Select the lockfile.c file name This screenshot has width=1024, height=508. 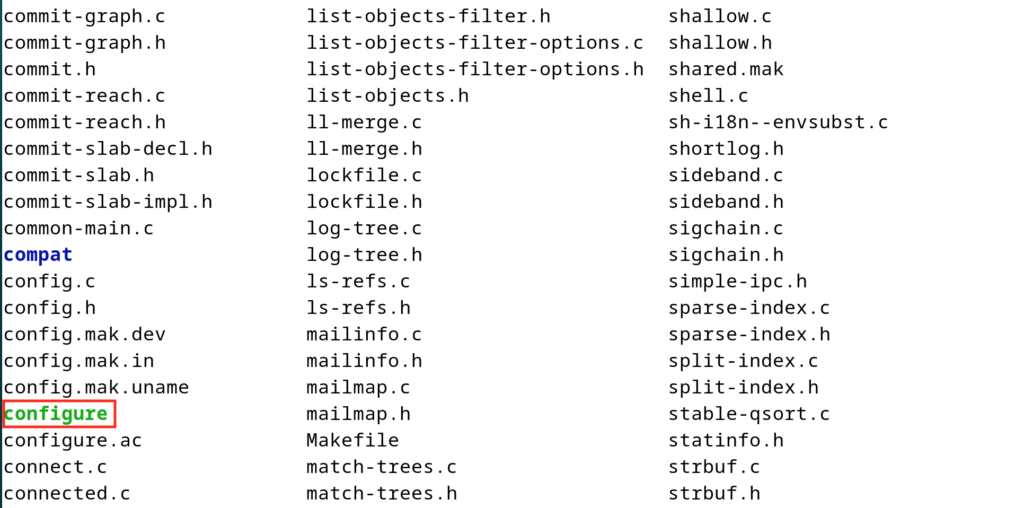point(364,175)
